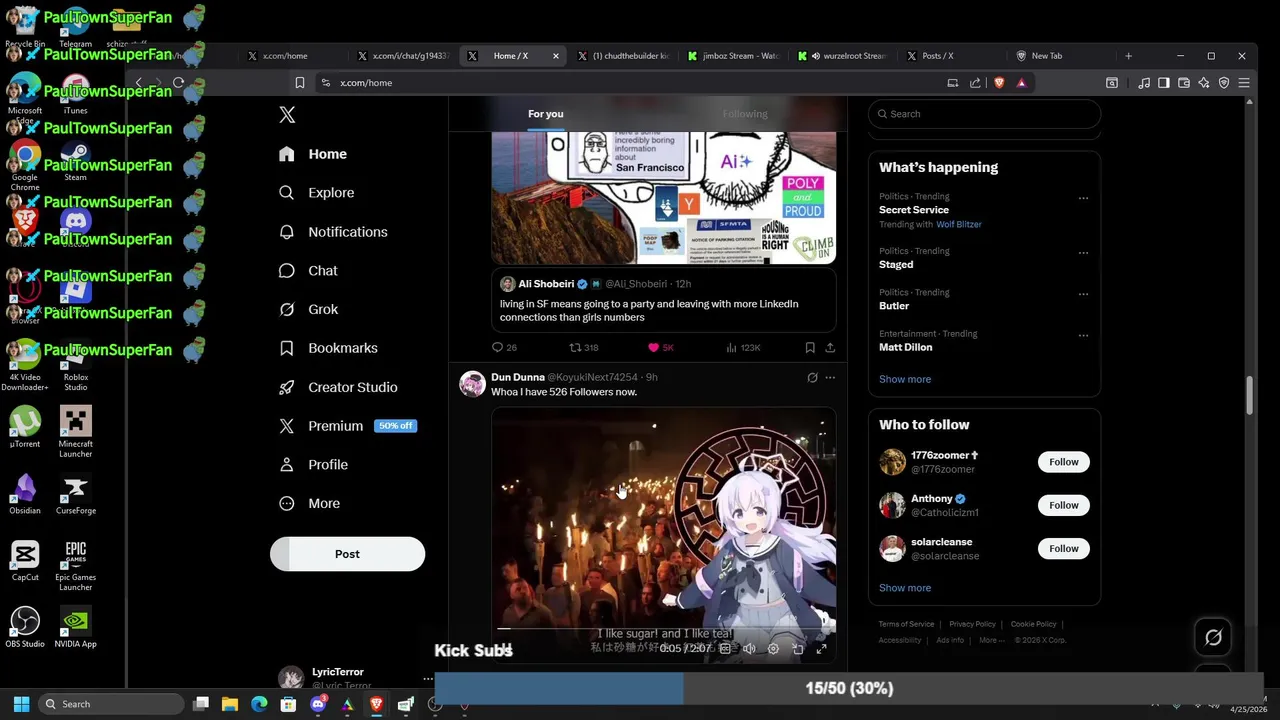Viewport: 1280px width, 720px height.
Task: Open the Wolf Blitzer trending link
Action: tap(958, 225)
